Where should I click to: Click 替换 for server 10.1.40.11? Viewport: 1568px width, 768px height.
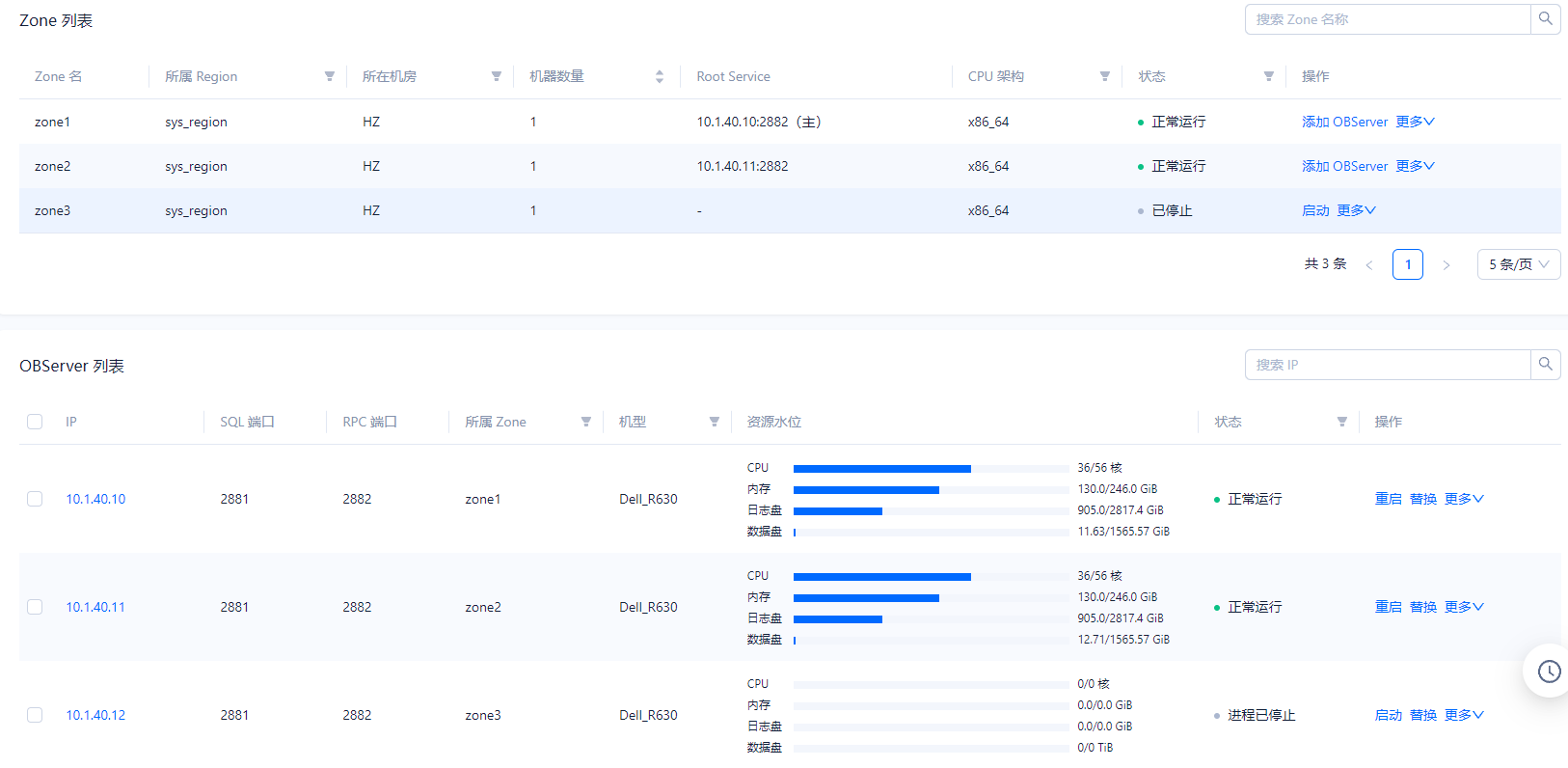click(x=1423, y=607)
